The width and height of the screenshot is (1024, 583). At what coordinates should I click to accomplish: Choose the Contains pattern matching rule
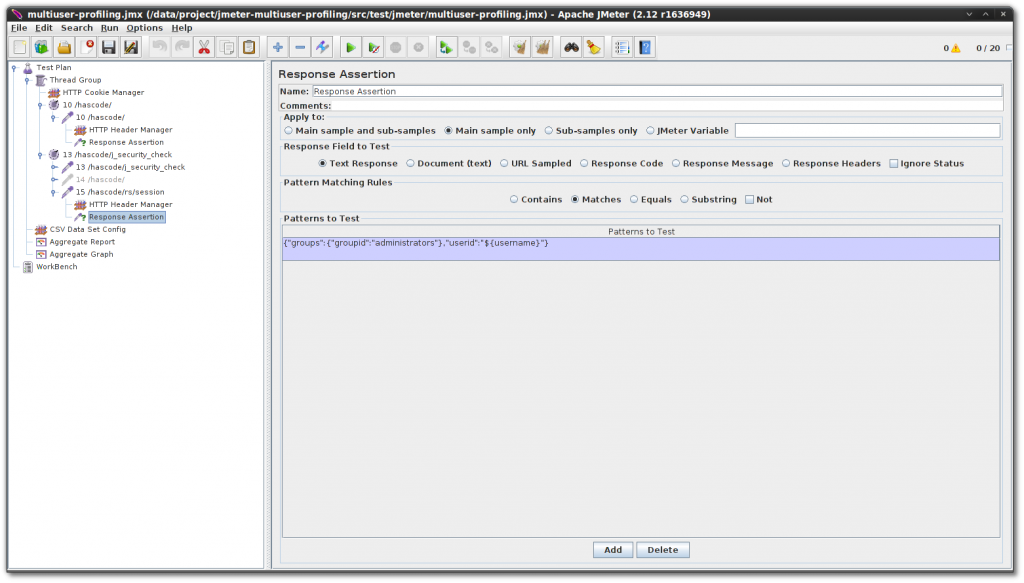pyautogui.click(x=514, y=199)
